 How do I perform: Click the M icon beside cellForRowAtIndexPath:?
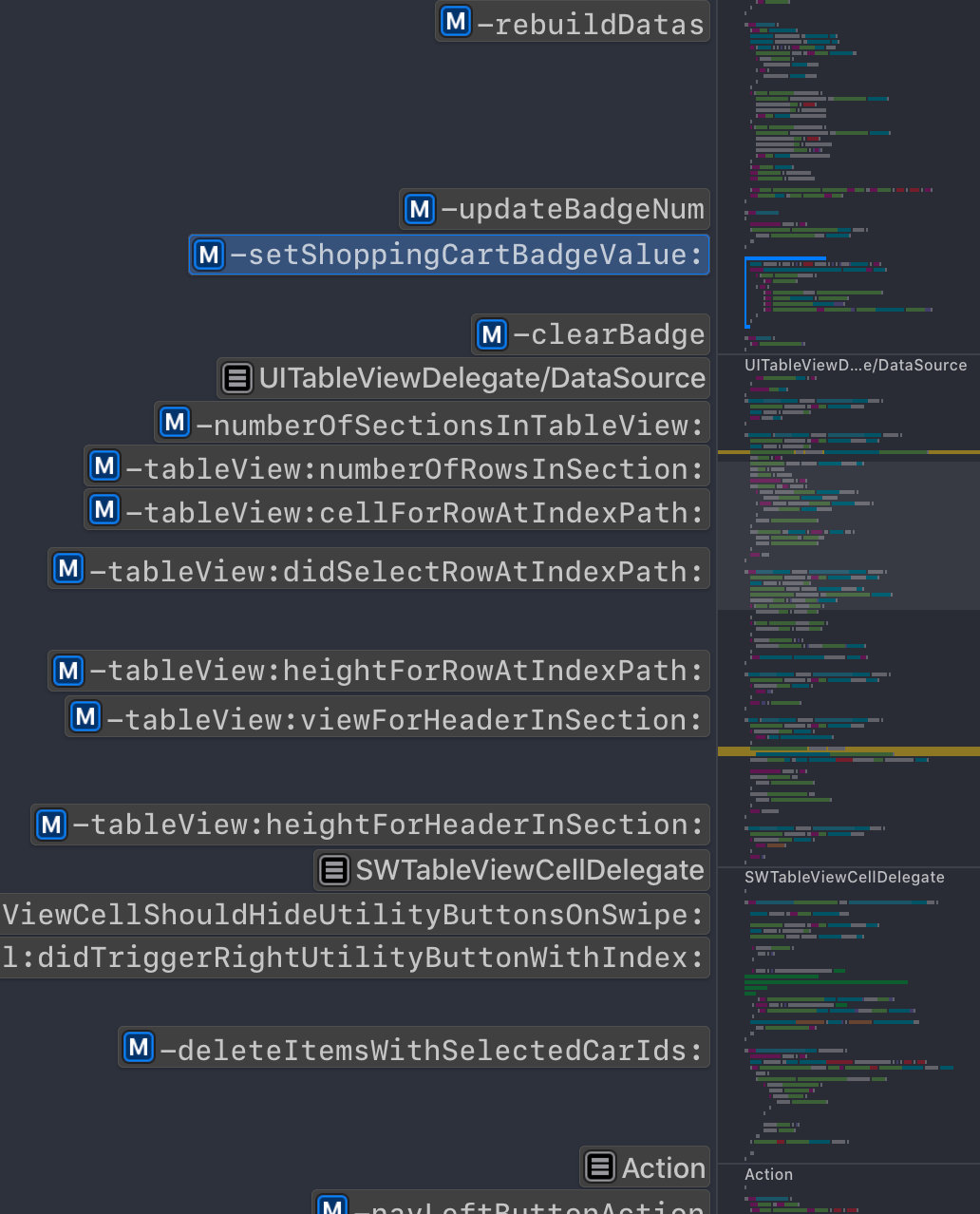104,509
